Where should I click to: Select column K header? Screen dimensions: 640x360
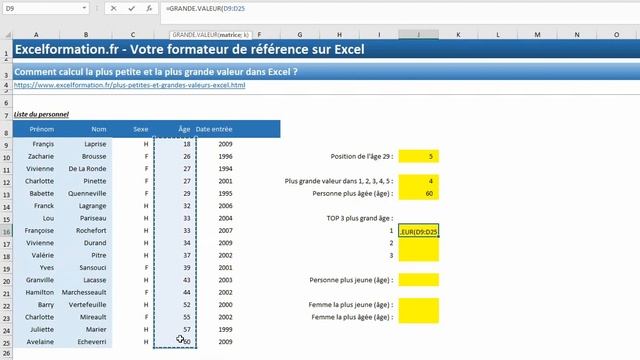[458, 35]
